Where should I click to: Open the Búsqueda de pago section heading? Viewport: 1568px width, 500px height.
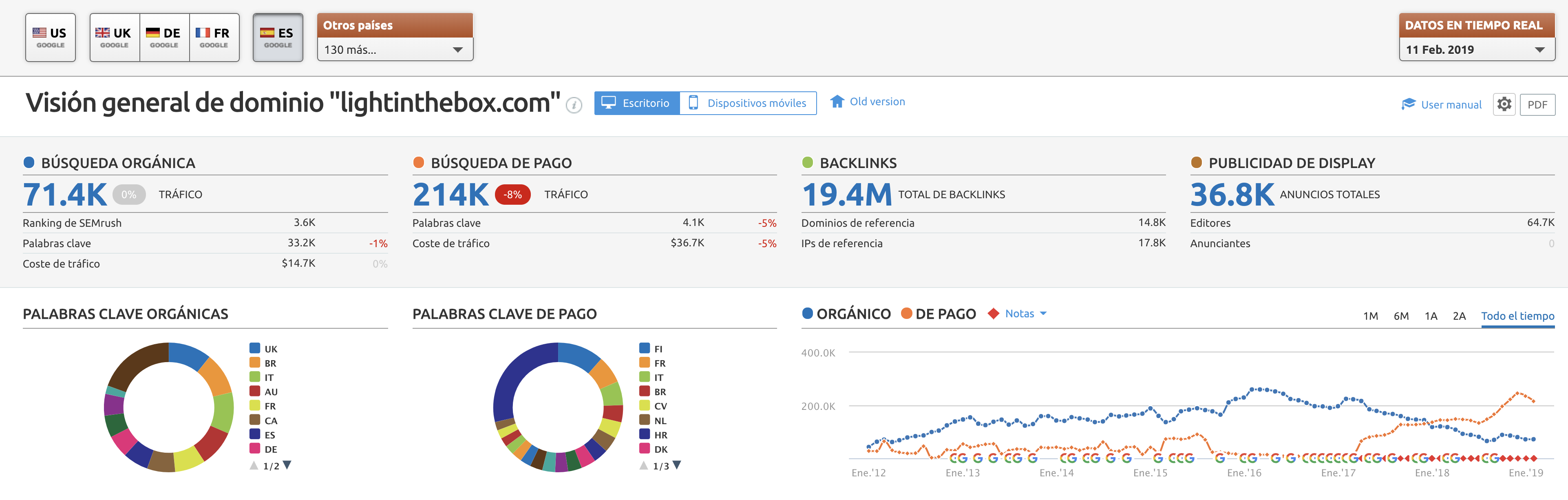(x=501, y=163)
